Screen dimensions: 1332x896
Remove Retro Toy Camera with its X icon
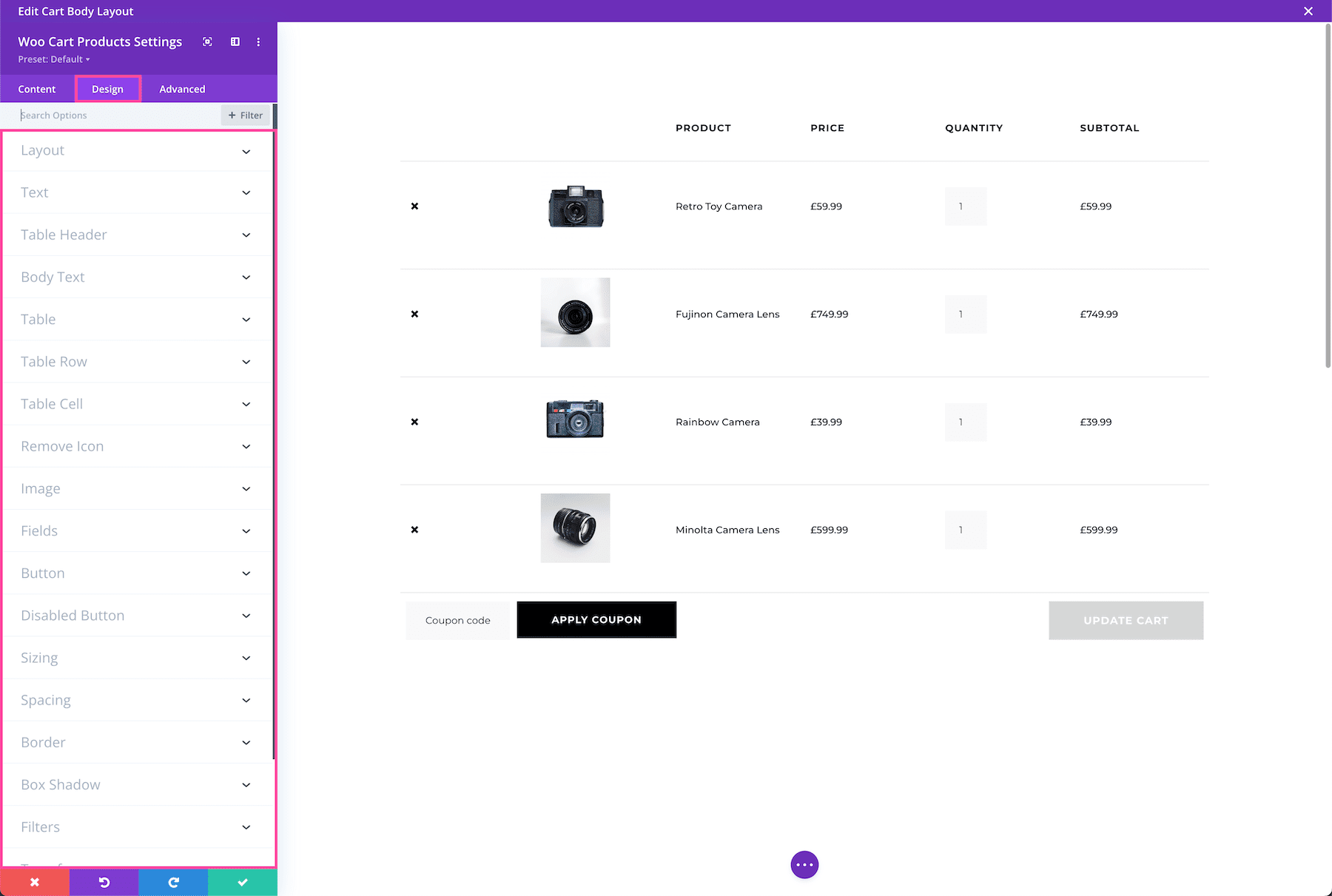point(414,206)
